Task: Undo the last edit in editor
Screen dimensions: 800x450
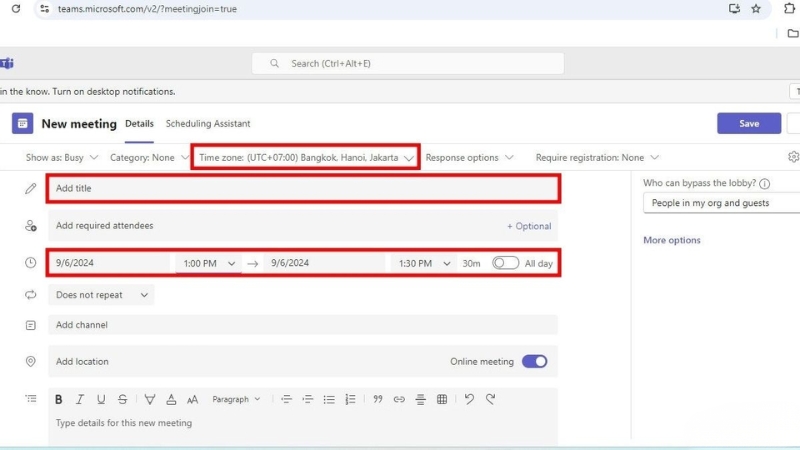Action: coord(469,399)
